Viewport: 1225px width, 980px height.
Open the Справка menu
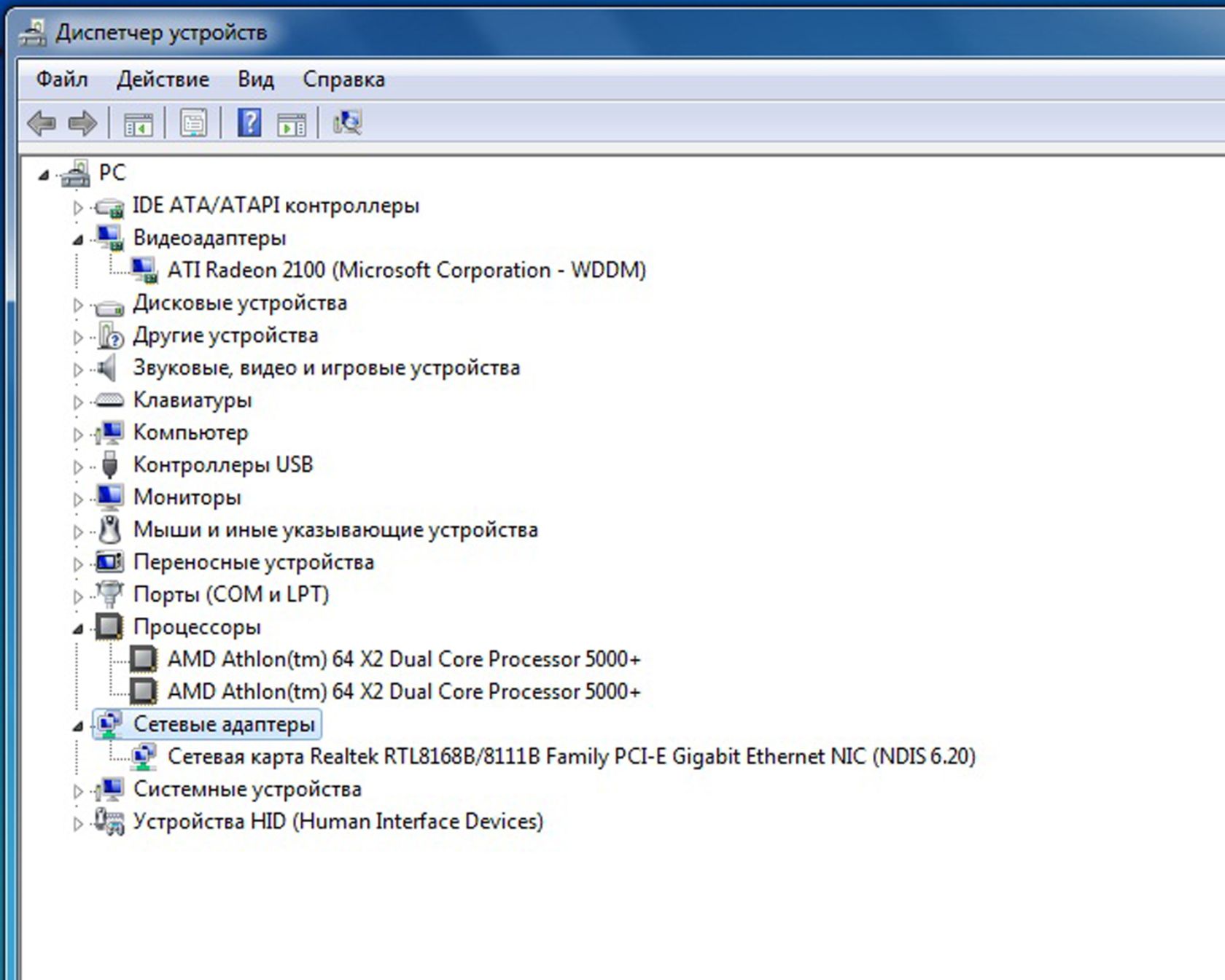pos(343,79)
